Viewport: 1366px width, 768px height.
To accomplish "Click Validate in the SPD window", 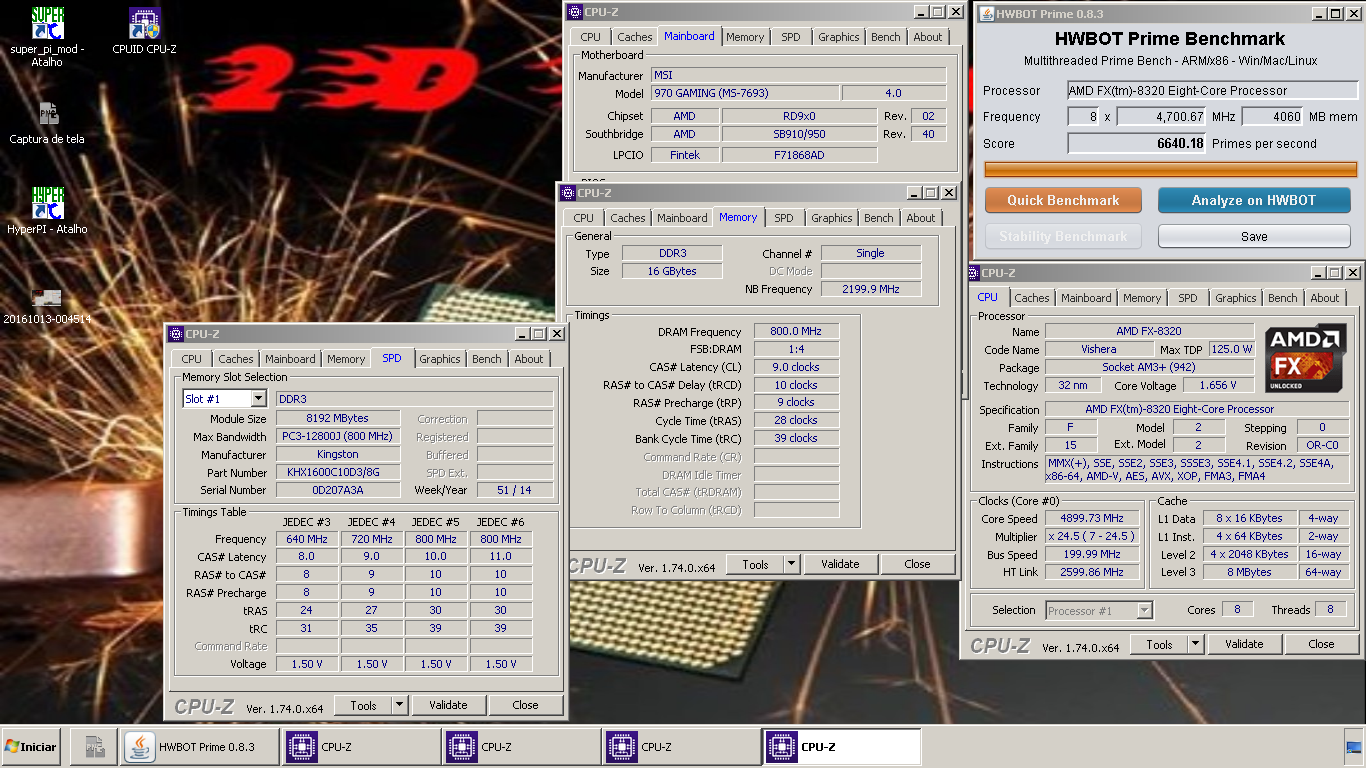I will pyautogui.click(x=448, y=705).
